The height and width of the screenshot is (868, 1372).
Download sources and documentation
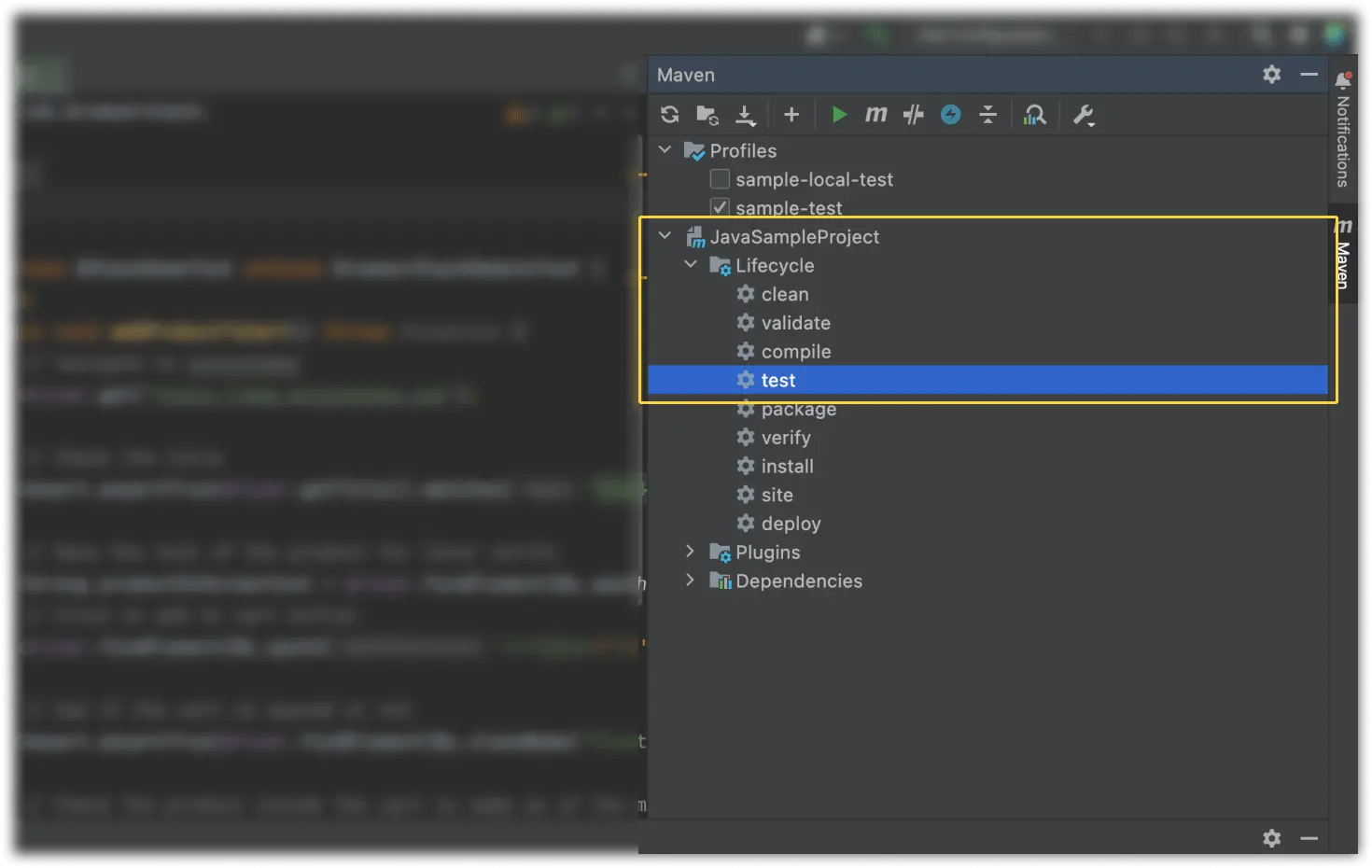pos(745,114)
